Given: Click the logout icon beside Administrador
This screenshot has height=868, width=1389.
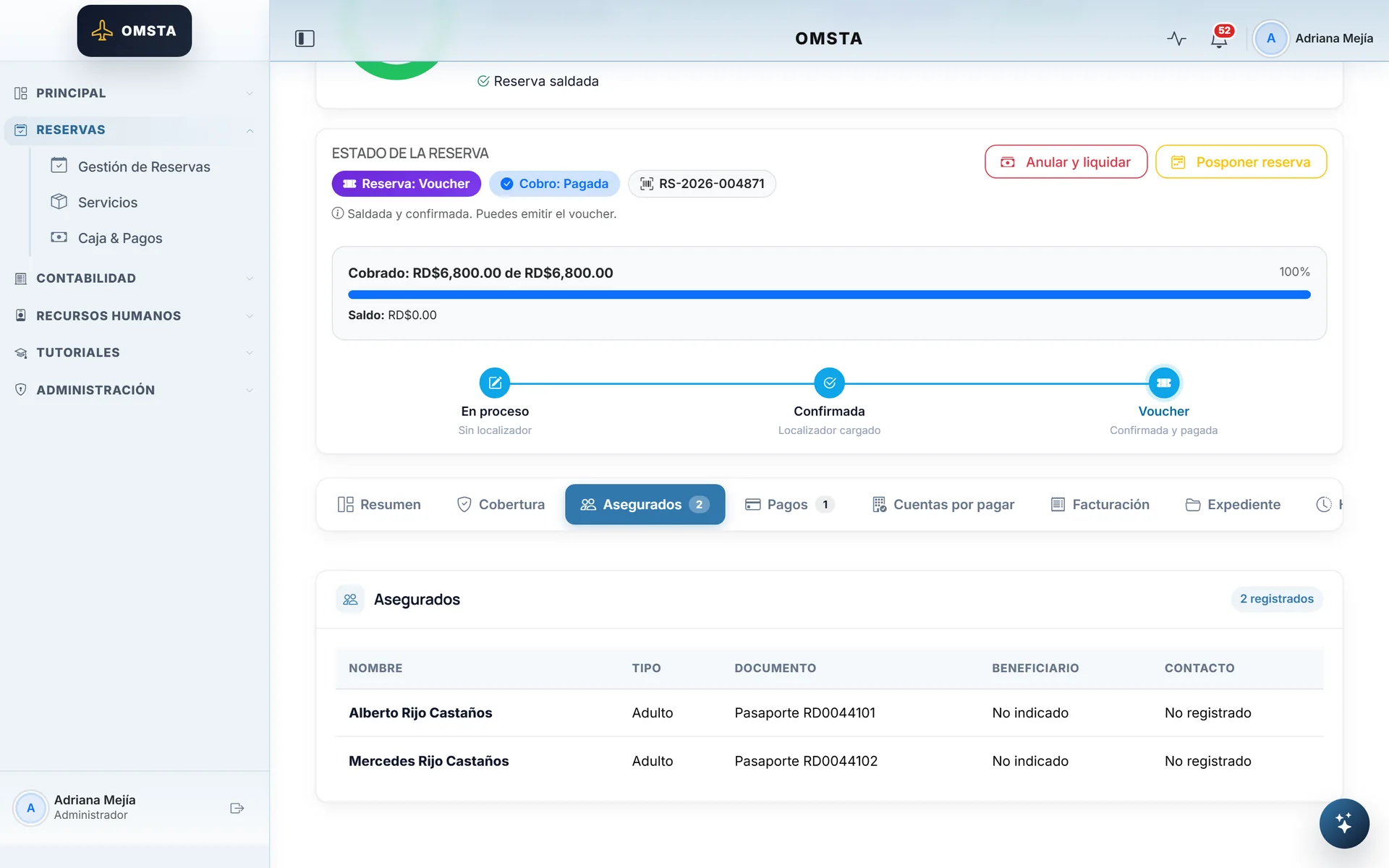Looking at the screenshot, I should pos(237,808).
